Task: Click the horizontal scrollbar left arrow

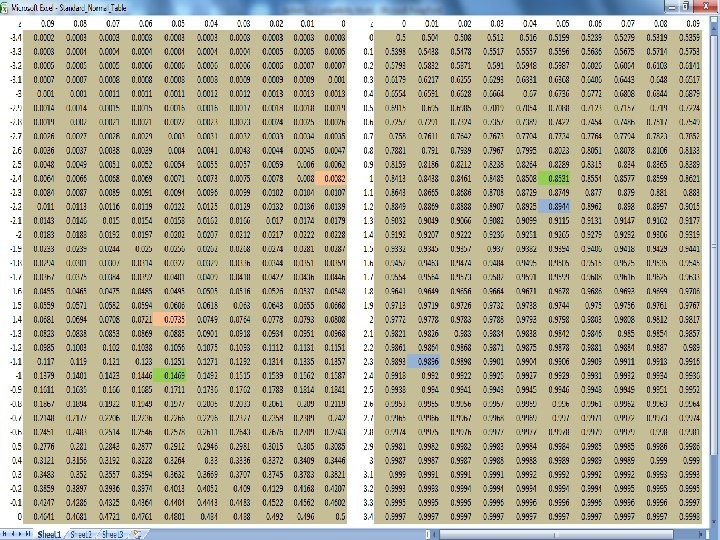Action: [435, 534]
